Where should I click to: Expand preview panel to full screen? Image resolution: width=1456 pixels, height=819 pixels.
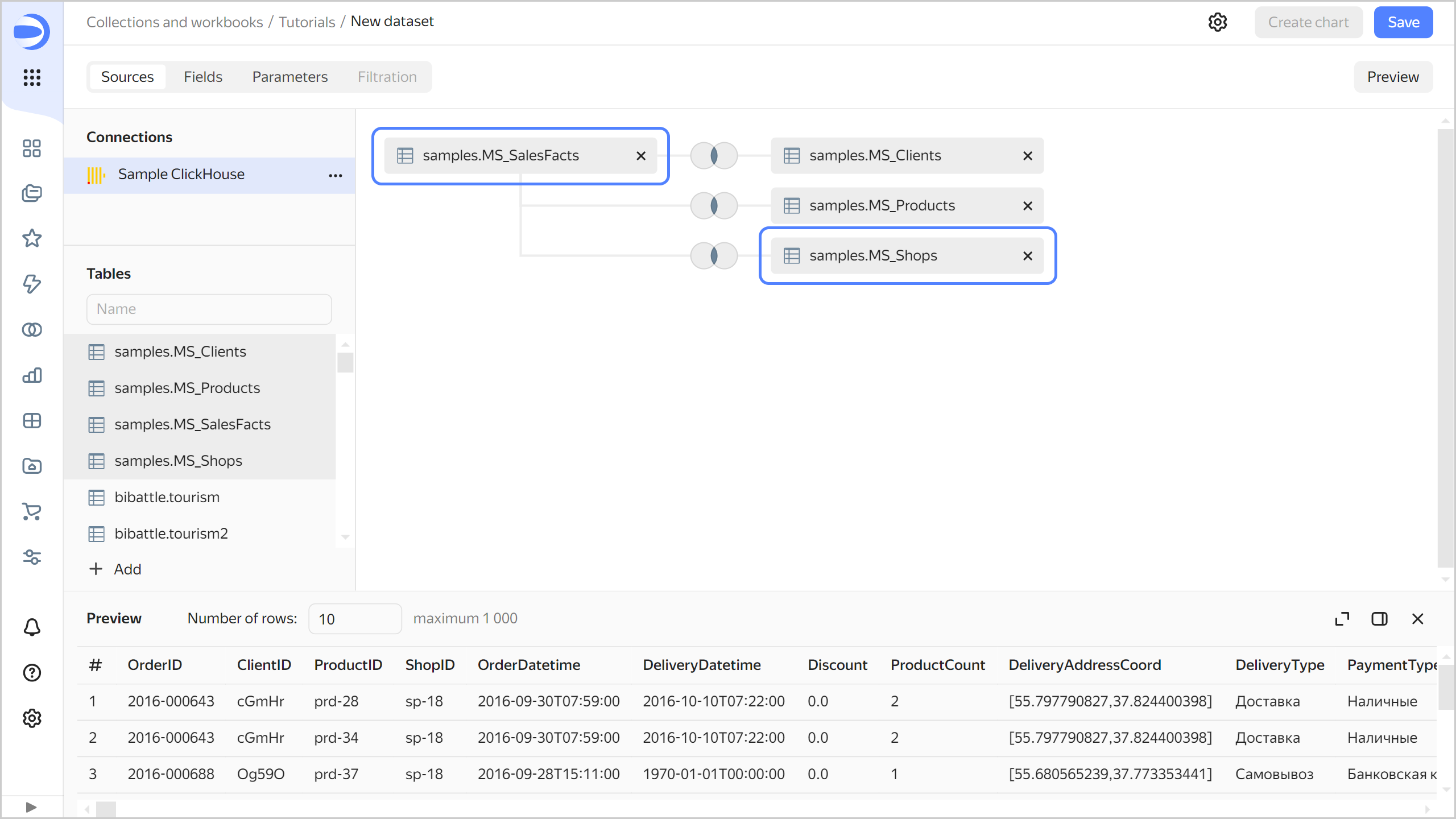click(1342, 619)
